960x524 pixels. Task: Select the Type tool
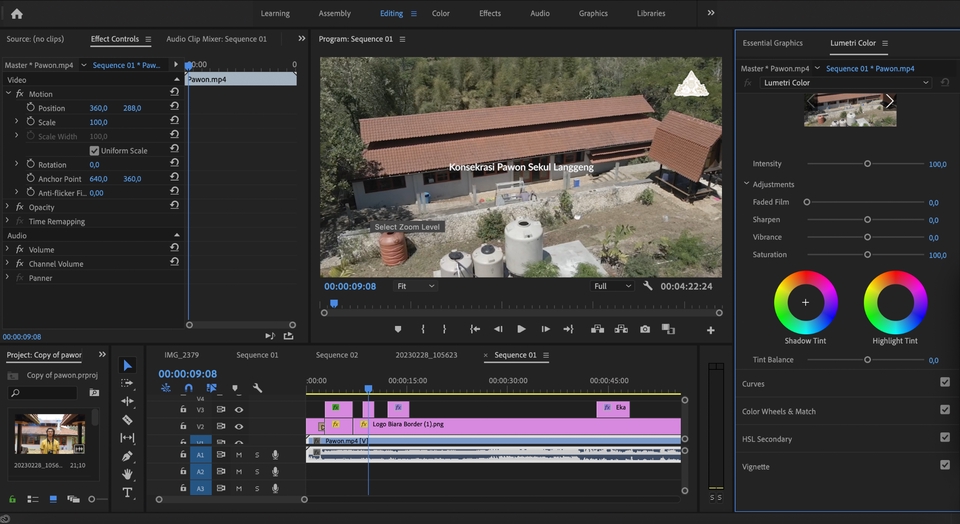[127, 492]
